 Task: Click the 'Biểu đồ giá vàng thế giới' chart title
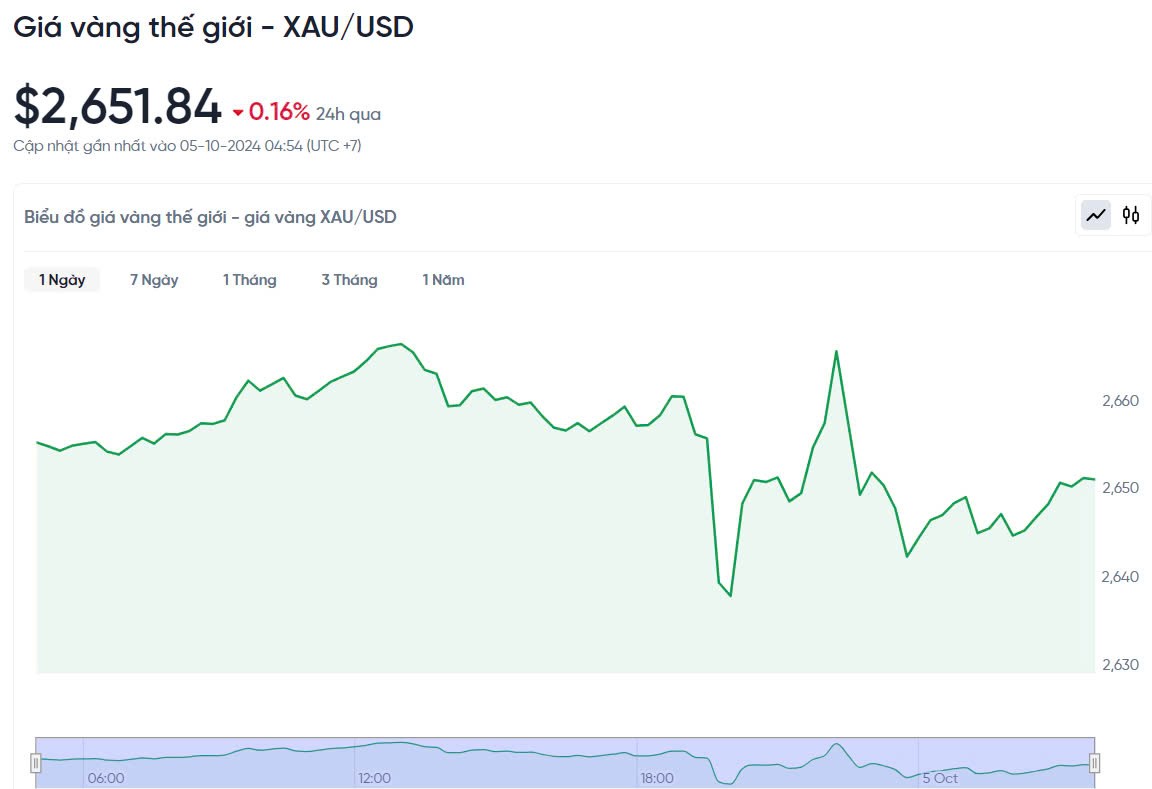click(210, 216)
